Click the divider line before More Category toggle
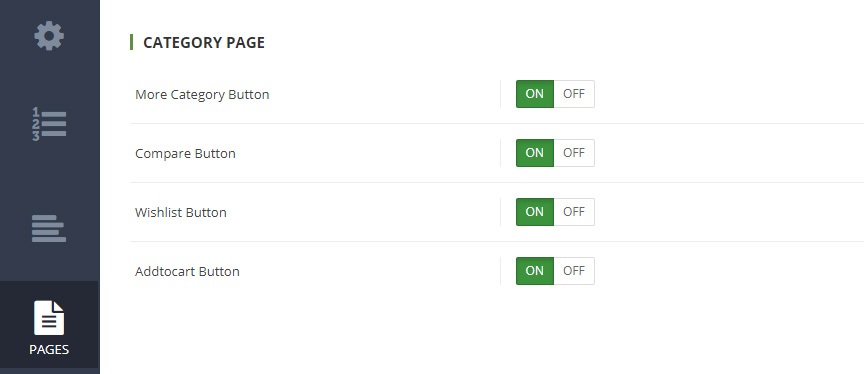The width and height of the screenshot is (864, 374). coord(500,94)
